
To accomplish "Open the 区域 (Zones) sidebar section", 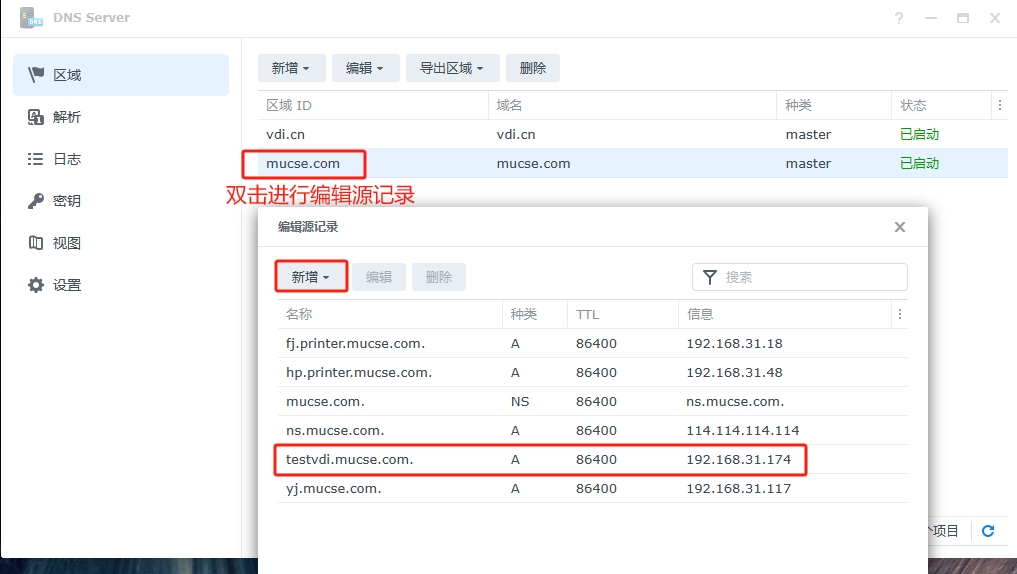I will [x=120, y=75].
